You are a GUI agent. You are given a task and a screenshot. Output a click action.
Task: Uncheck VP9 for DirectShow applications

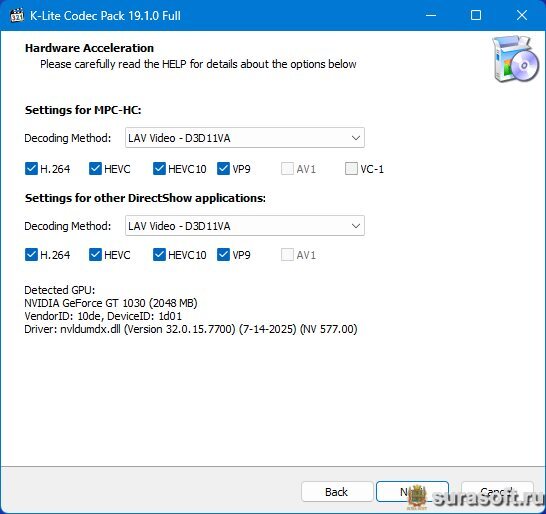pos(223,255)
